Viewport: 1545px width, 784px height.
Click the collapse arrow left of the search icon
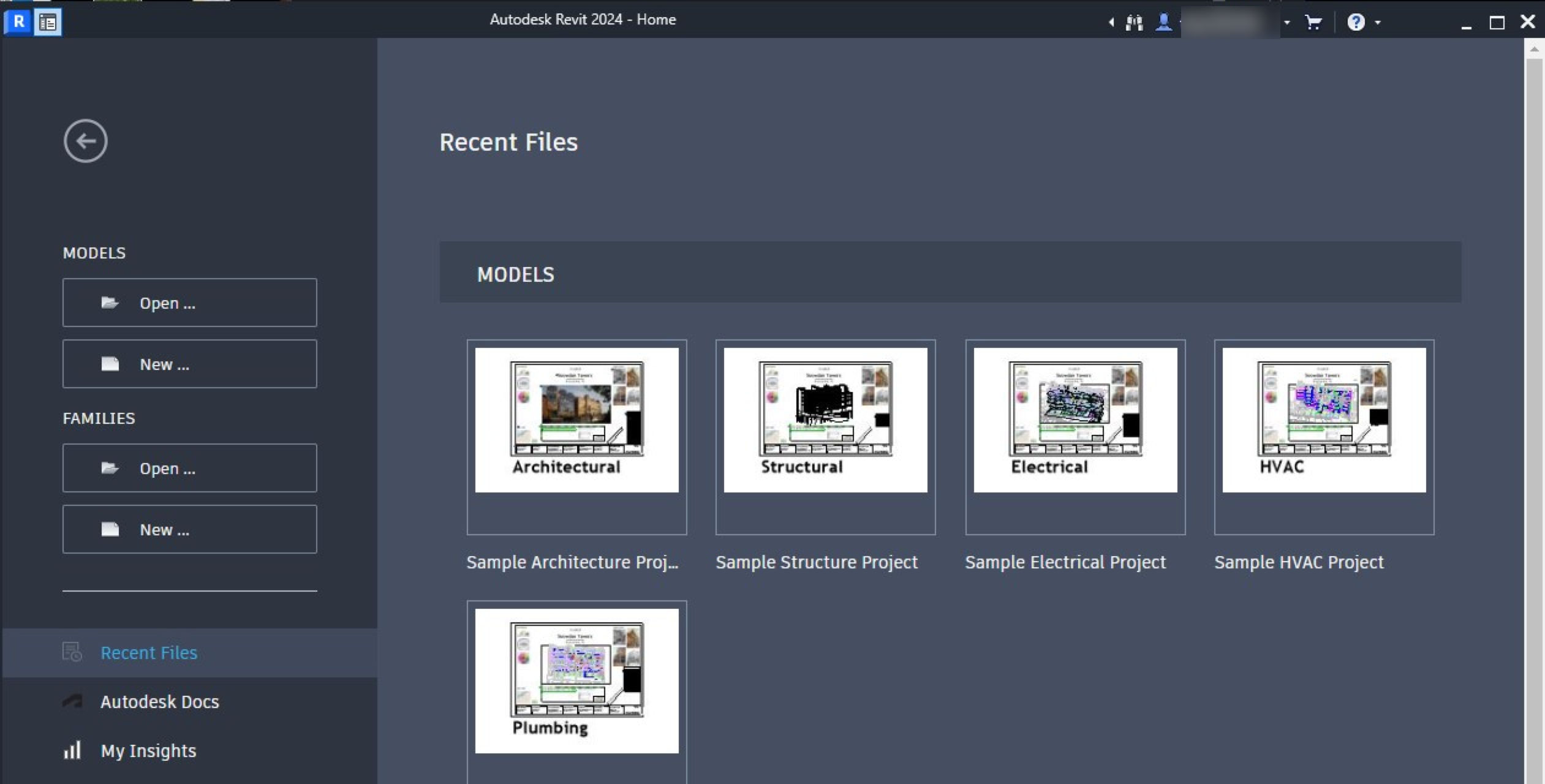pos(1112,22)
